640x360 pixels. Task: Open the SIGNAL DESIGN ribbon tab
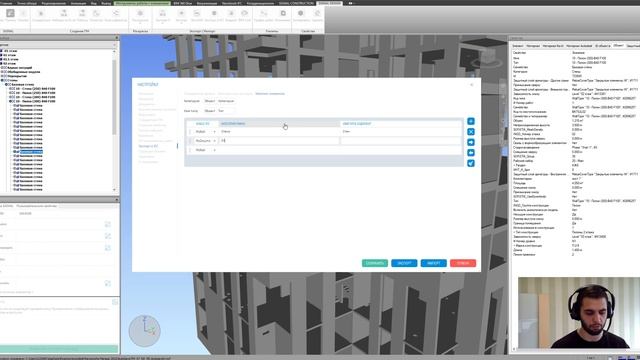pos(329,3)
